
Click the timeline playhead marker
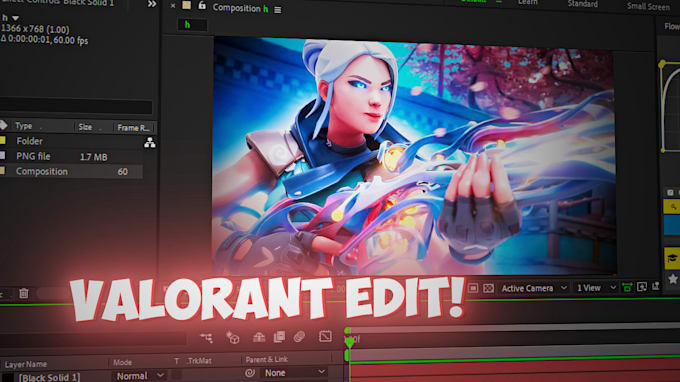point(350,342)
